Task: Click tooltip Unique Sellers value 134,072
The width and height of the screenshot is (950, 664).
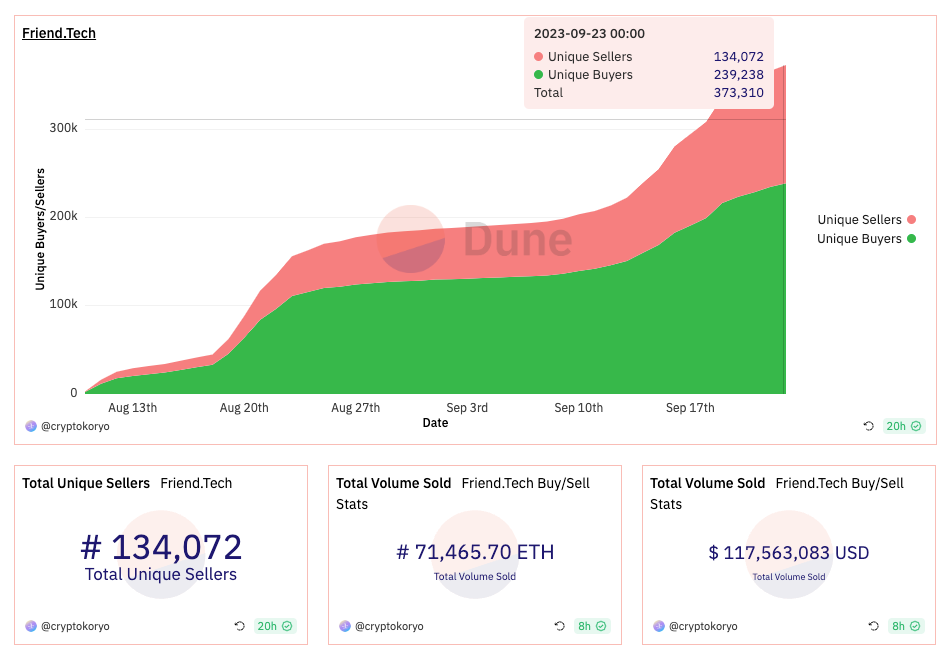Action: click(x=739, y=56)
